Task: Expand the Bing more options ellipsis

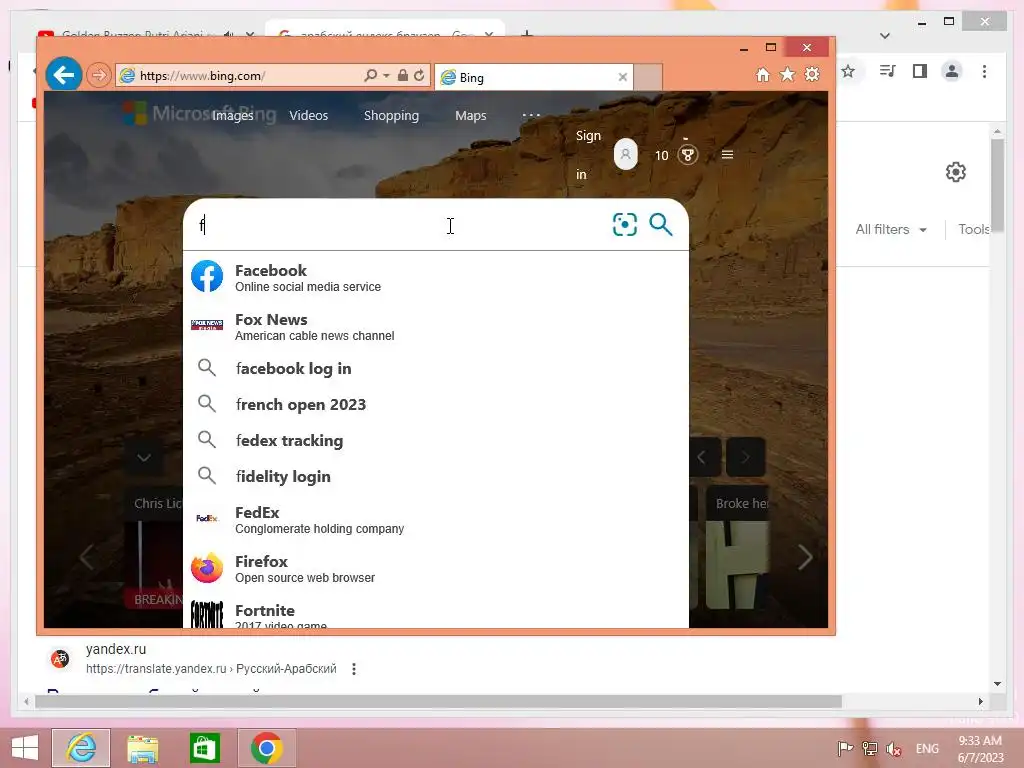Action: coord(531,116)
